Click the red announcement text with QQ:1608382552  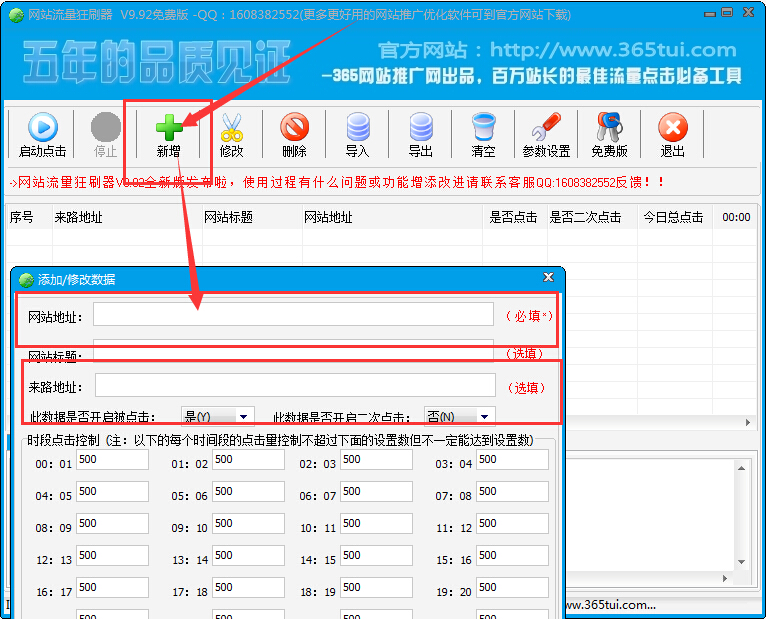tap(337, 183)
